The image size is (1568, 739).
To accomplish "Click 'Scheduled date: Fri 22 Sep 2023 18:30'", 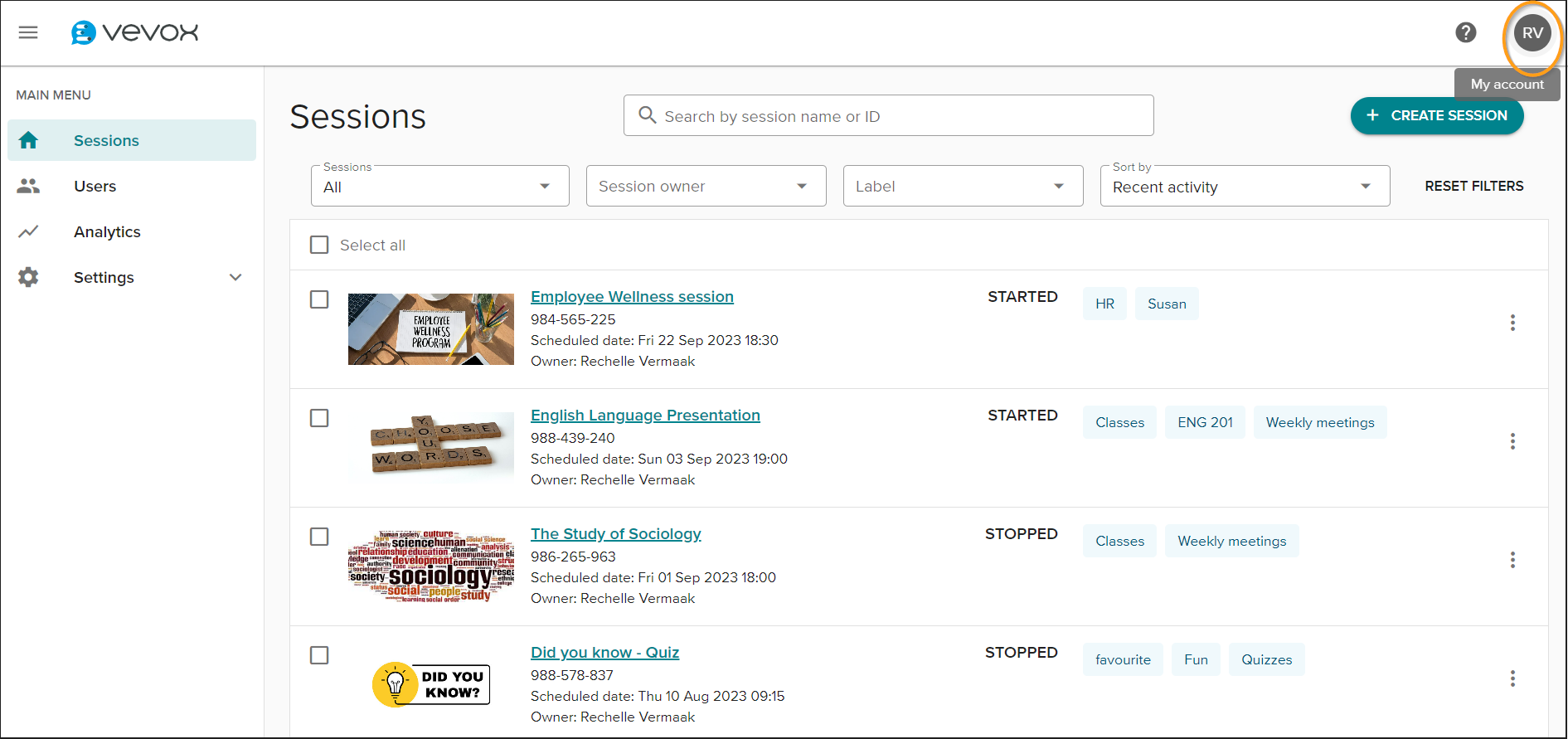I will [654, 340].
